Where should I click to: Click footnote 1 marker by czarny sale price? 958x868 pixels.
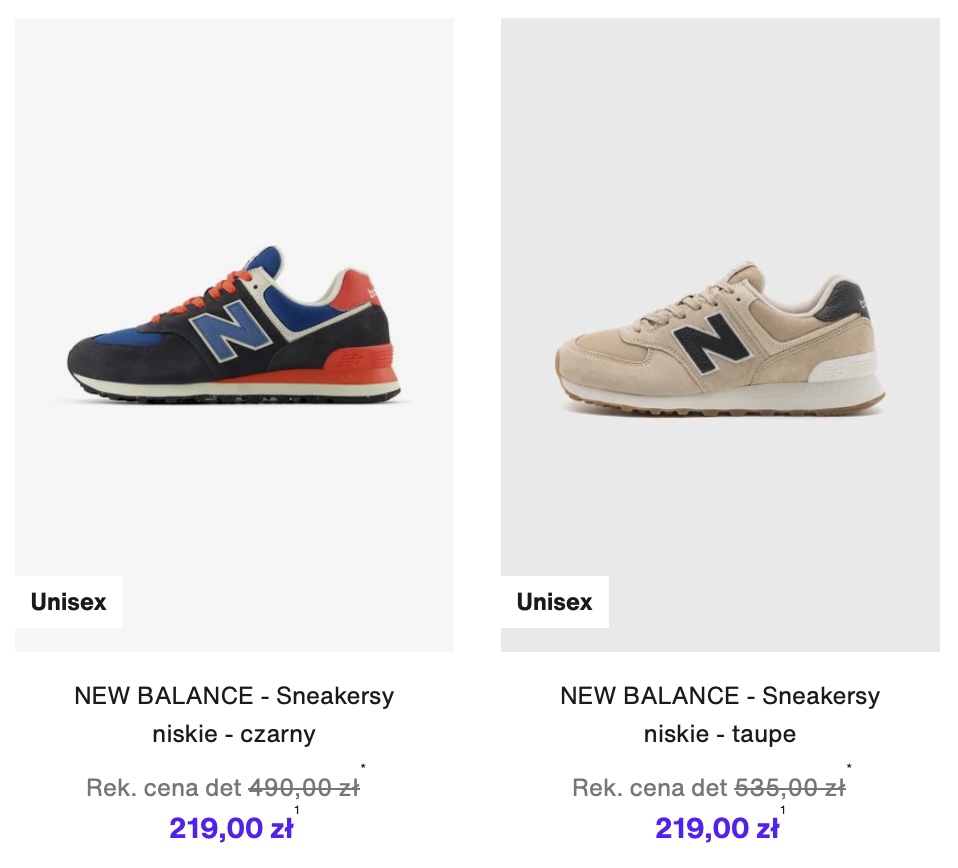[297, 810]
